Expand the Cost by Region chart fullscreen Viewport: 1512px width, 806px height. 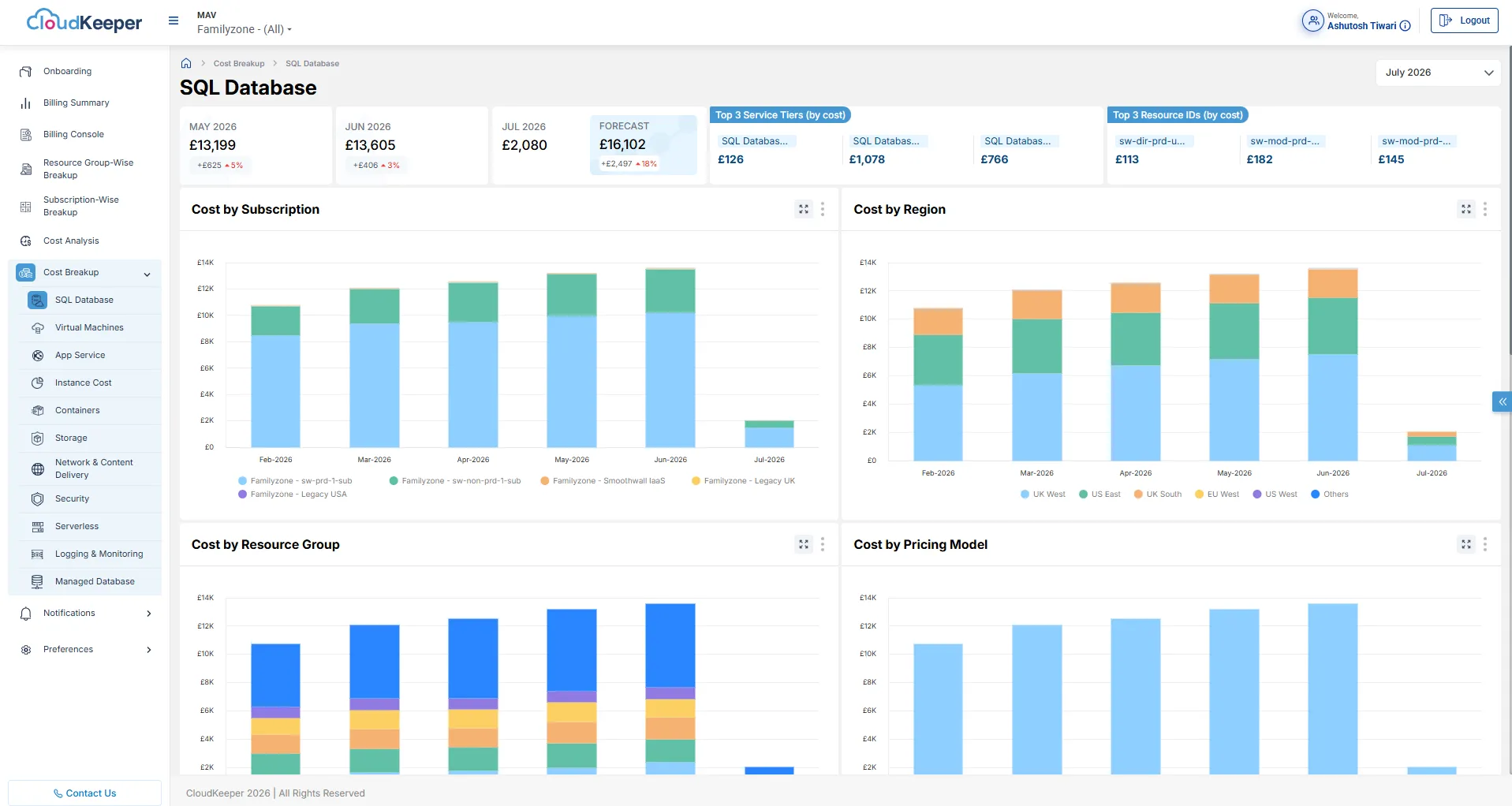[x=1466, y=209]
